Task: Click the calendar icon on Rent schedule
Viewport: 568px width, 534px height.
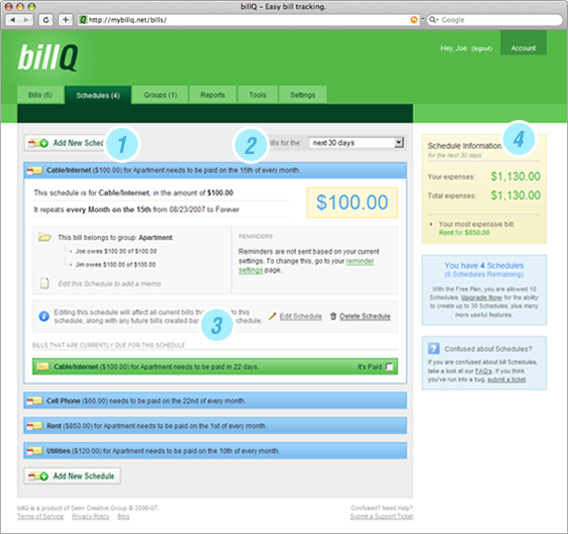Action: 35,426
